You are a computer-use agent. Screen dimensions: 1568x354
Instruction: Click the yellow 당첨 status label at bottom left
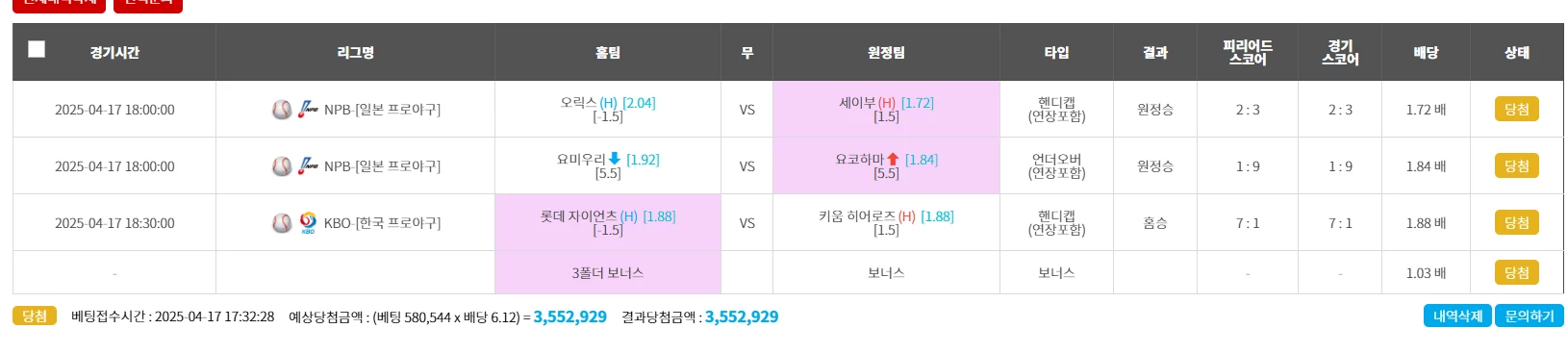point(35,316)
